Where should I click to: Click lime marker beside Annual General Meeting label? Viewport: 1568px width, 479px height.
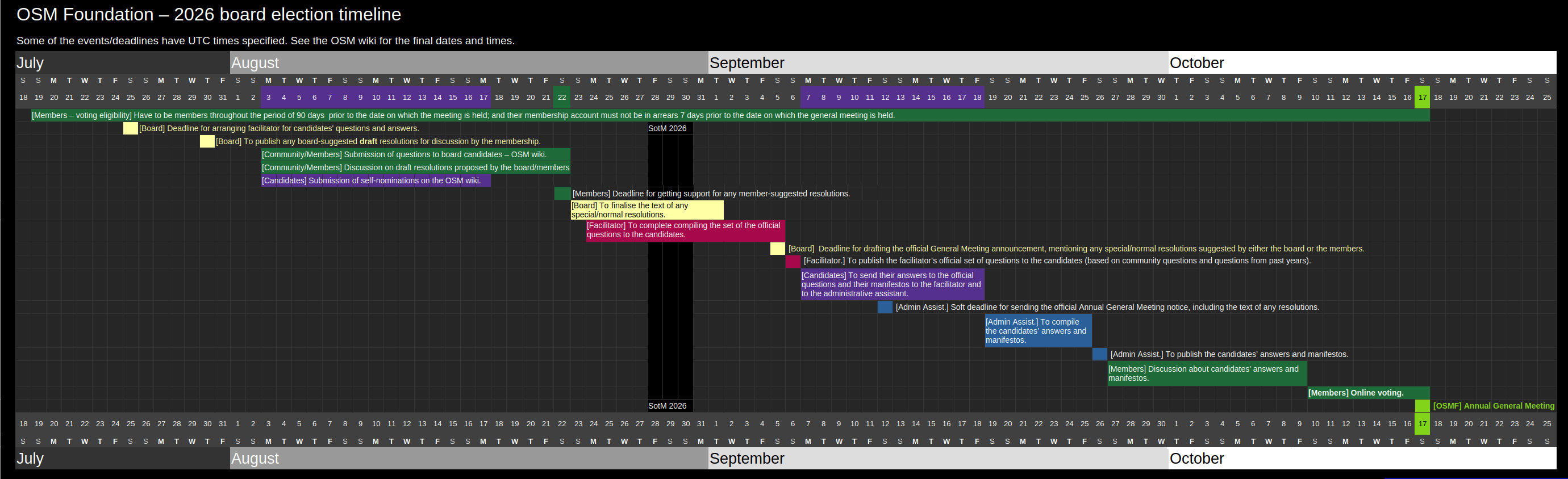tap(1423, 406)
